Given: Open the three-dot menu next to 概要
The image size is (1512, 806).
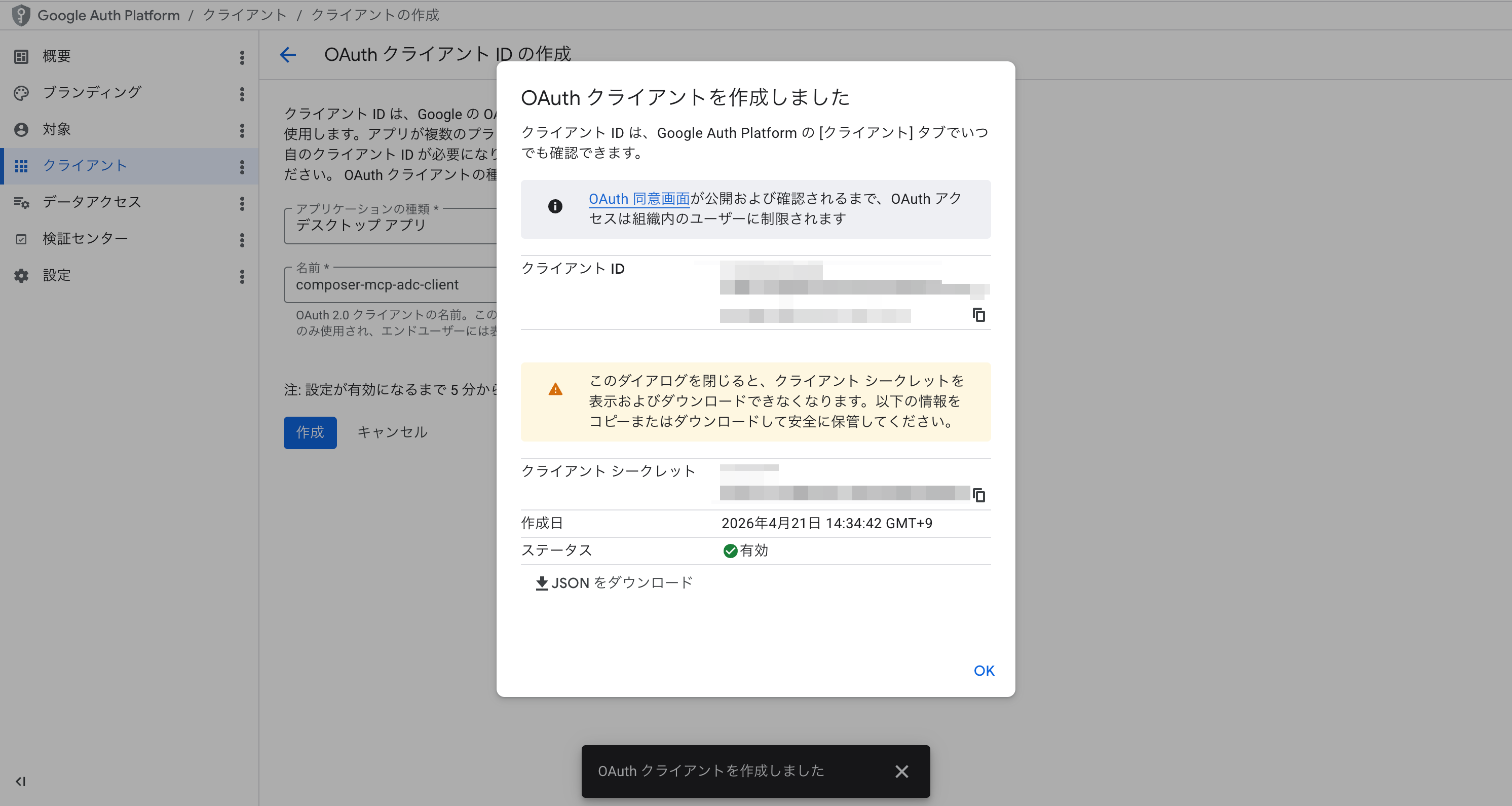Looking at the screenshot, I should click(242, 56).
